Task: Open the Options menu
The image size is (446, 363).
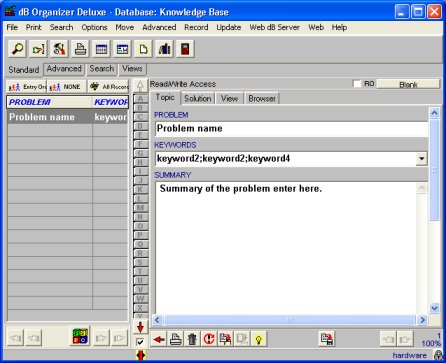Action: coord(94,27)
